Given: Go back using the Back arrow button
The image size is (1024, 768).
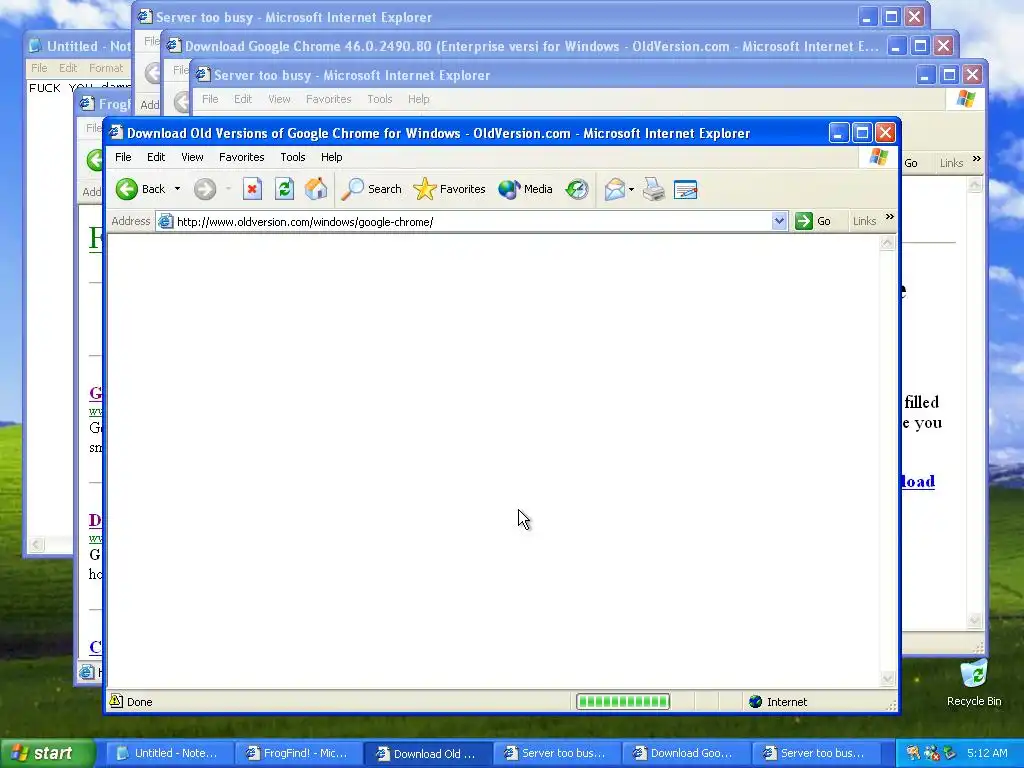Looking at the screenshot, I should coord(141,189).
